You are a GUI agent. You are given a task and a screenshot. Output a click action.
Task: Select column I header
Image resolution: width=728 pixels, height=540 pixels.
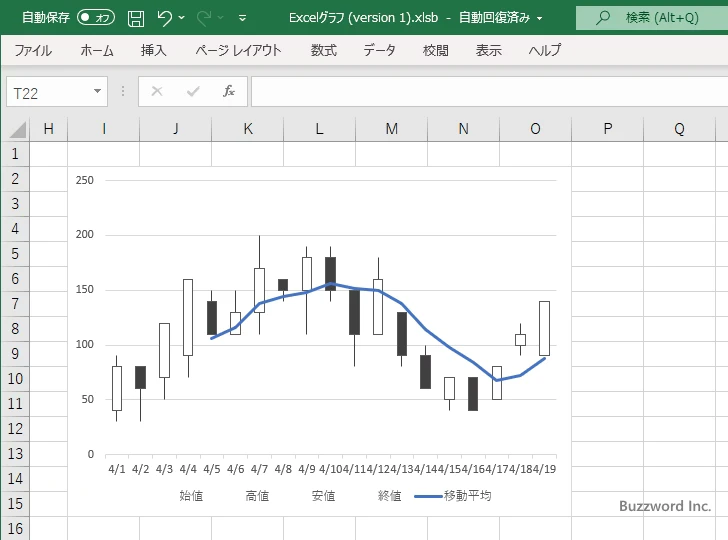click(104, 129)
